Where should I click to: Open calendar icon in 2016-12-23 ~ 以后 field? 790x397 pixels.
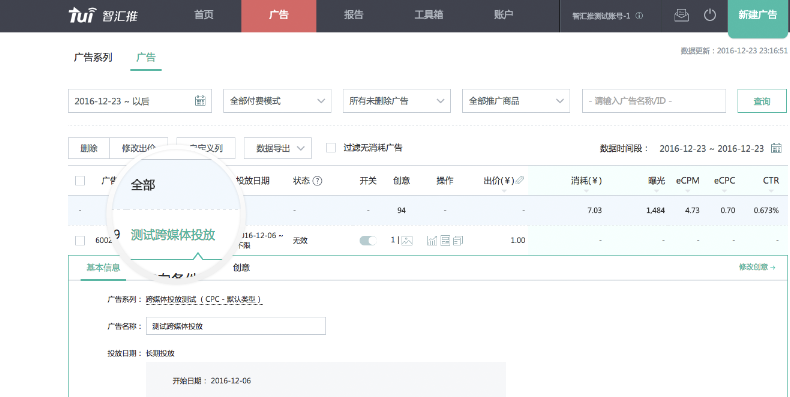click(x=200, y=100)
